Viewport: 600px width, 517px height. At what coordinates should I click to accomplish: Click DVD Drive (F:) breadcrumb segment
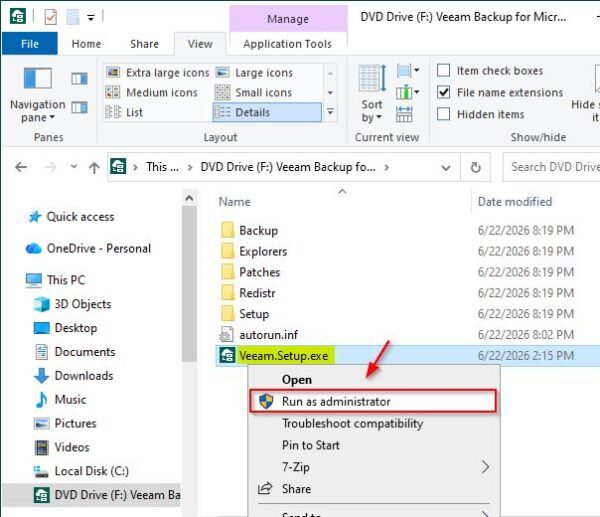point(288,167)
